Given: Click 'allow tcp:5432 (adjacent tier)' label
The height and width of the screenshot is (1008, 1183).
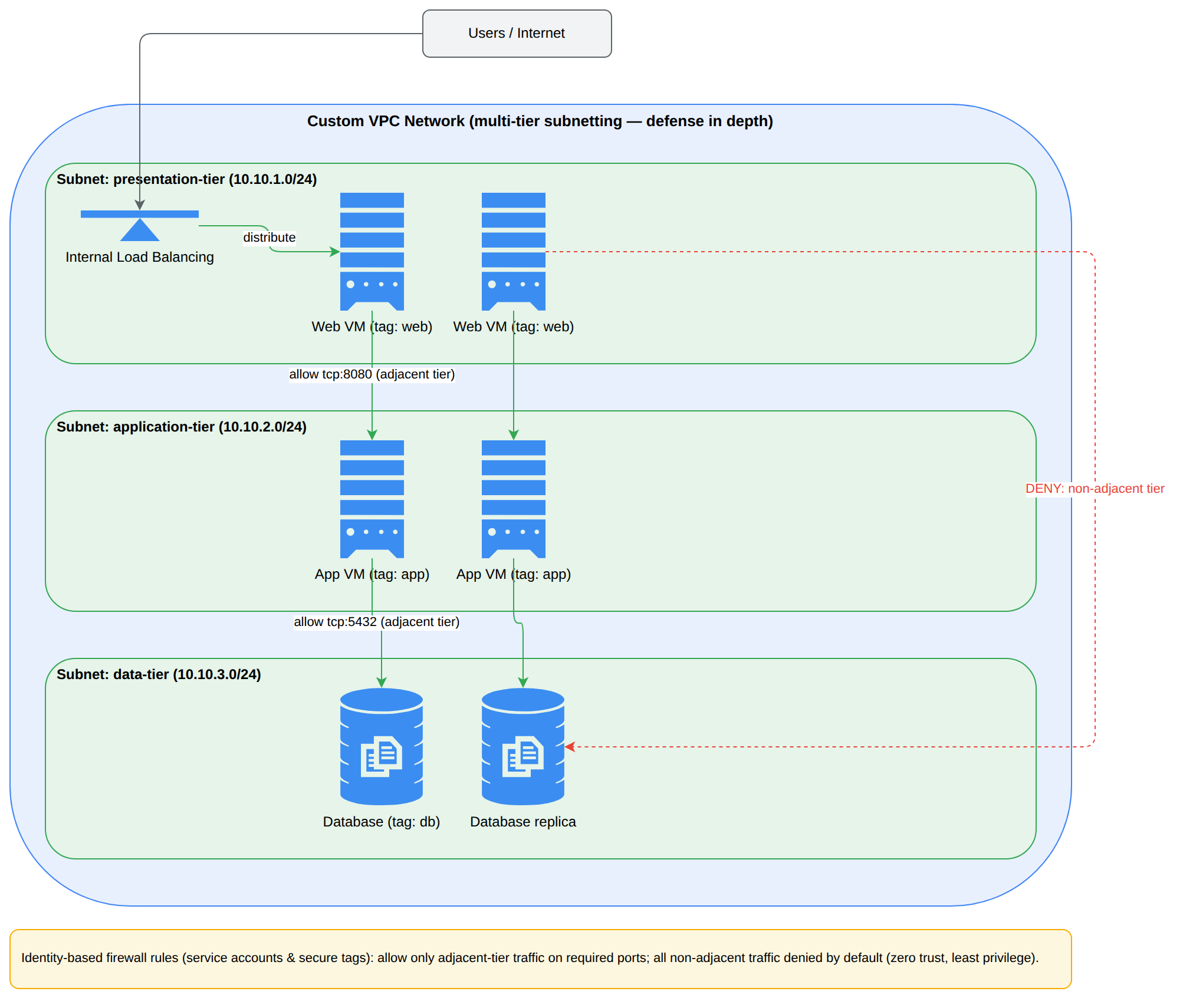Looking at the screenshot, I should pyautogui.click(x=377, y=622).
